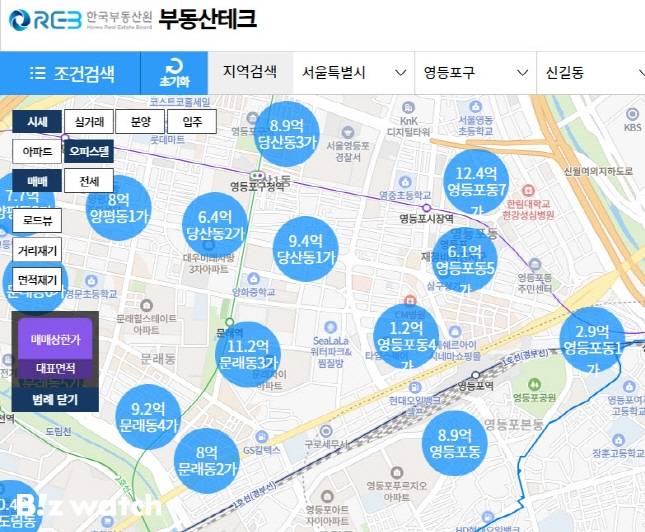The height and width of the screenshot is (532, 645).
Task: Click the SeaLaLa 워터파크 icon
Action: pyautogui.click(x=330, y=328)
